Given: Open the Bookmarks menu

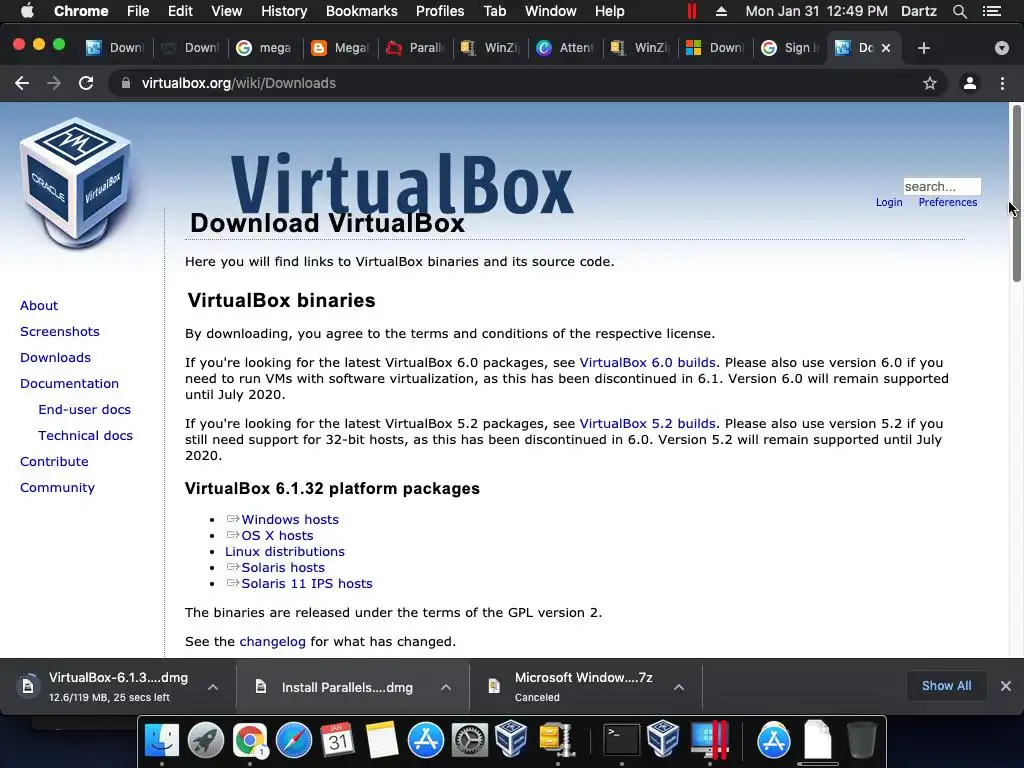Looking at the screenshot, I should point(362,11).
